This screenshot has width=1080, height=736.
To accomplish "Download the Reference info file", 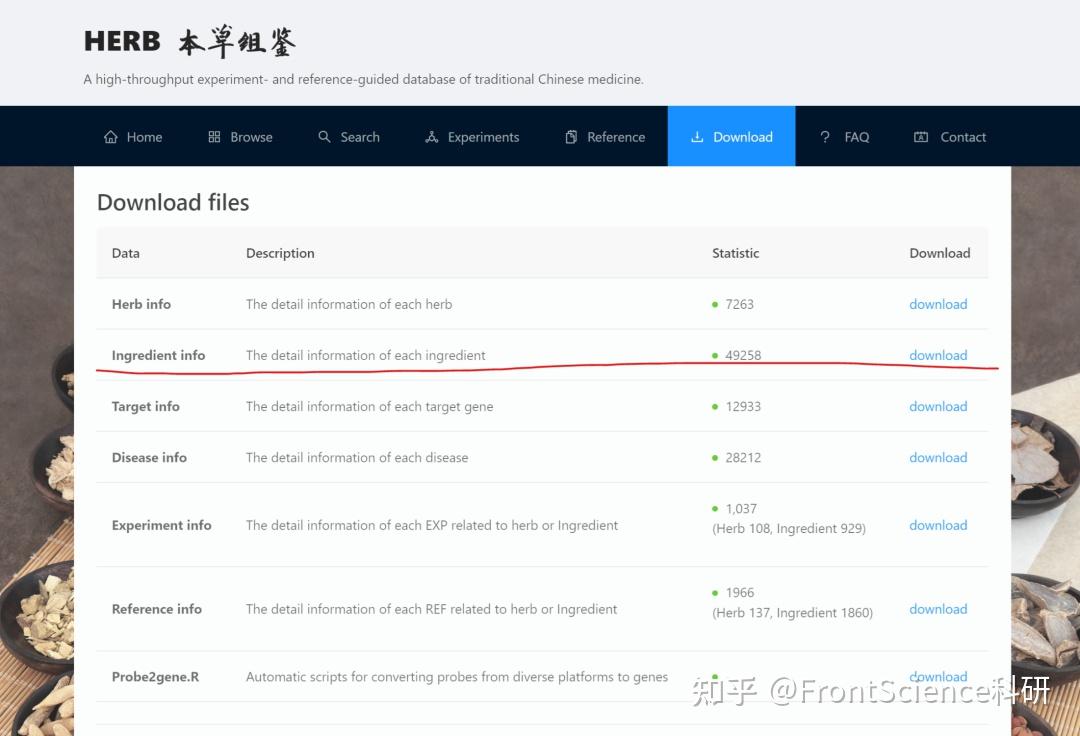I will (x=938, y=609).
